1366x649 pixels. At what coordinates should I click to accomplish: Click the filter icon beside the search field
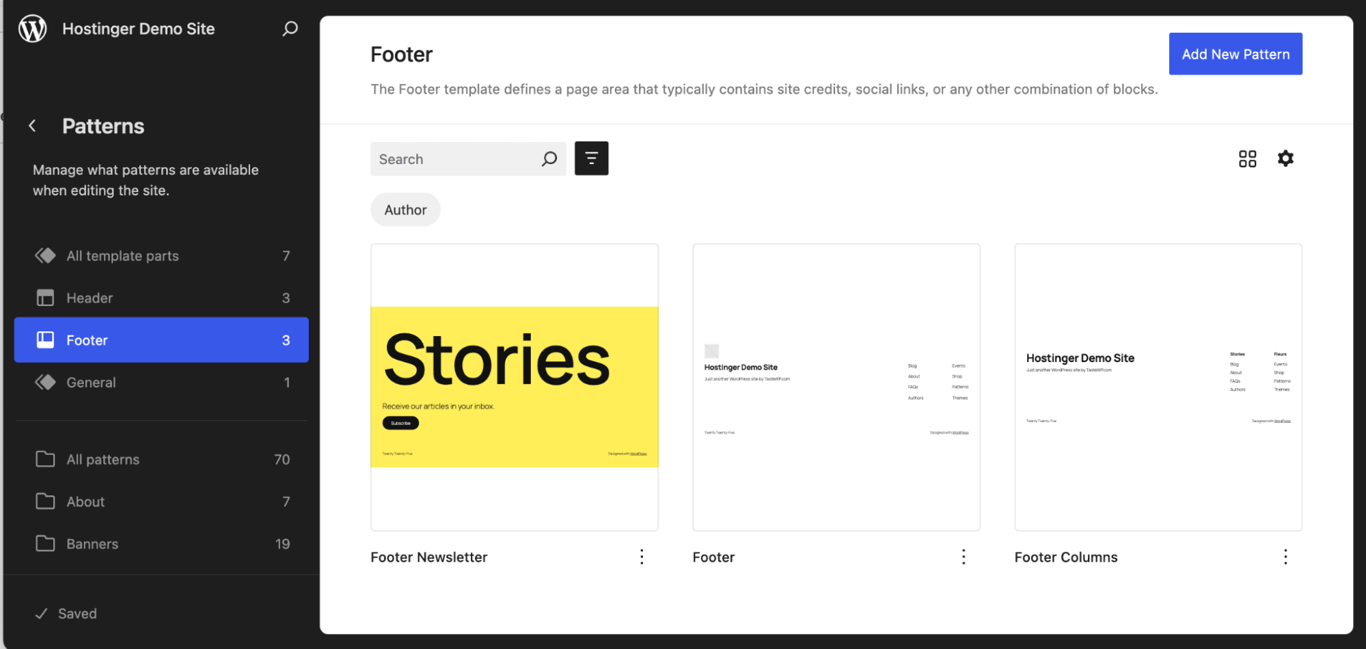[x=591, y=158]
